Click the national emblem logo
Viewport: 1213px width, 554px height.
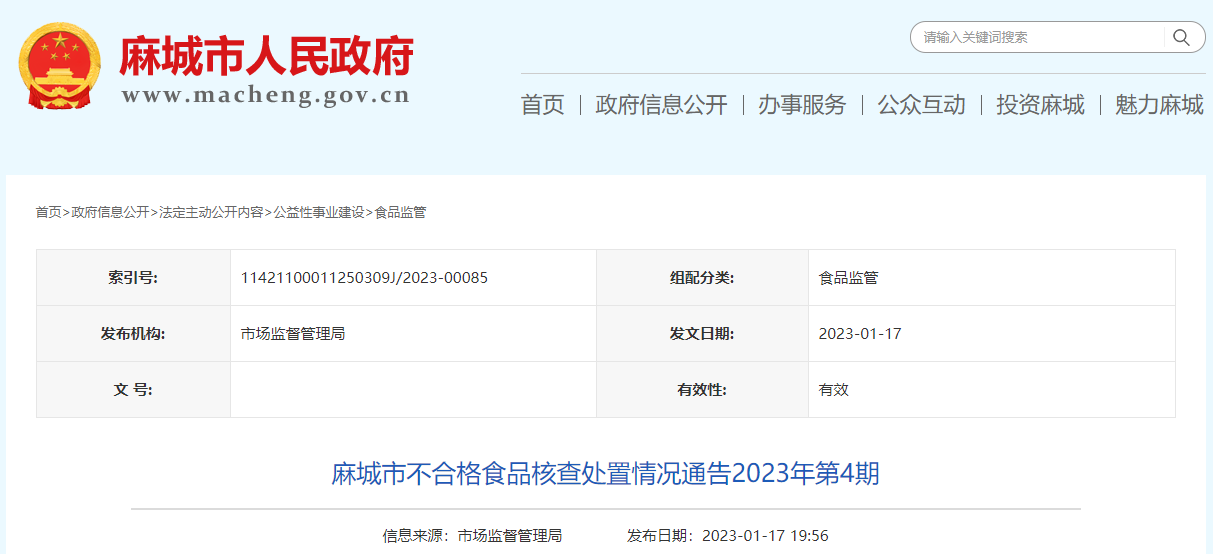click(x=61, y=66)
